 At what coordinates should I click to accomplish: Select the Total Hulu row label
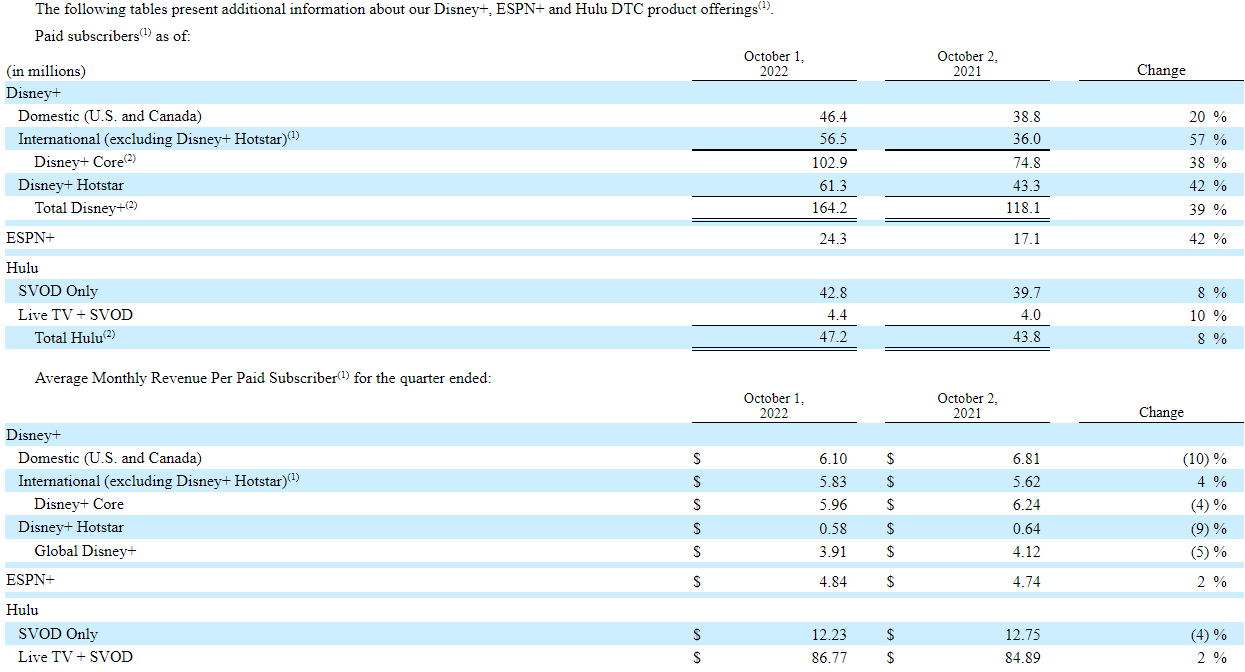[75, 337]
